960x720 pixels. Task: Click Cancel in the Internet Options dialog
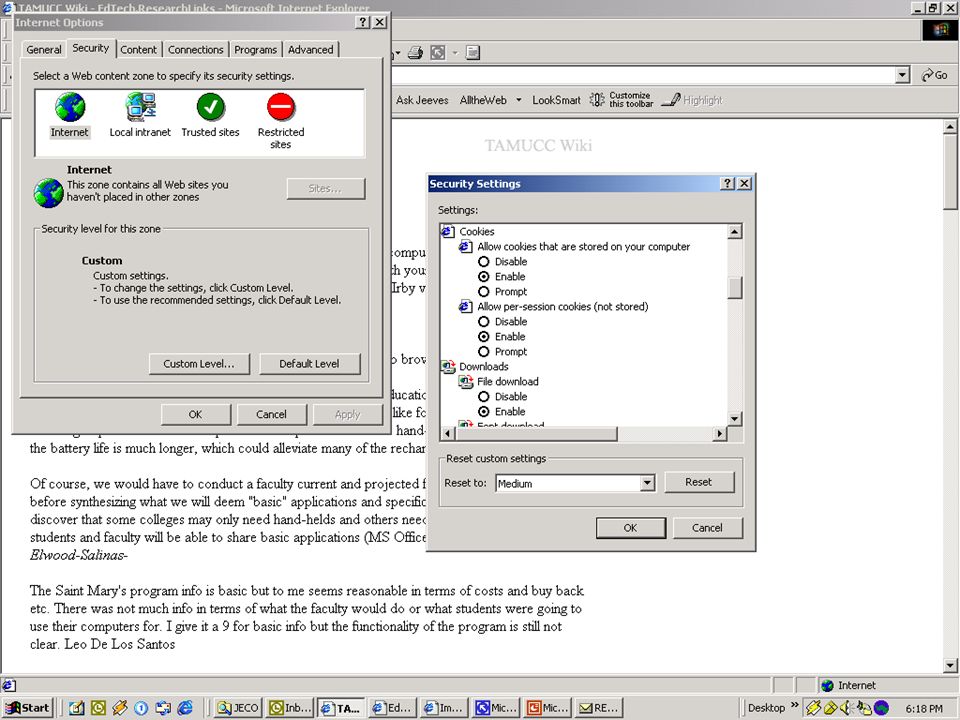[271, 414]
